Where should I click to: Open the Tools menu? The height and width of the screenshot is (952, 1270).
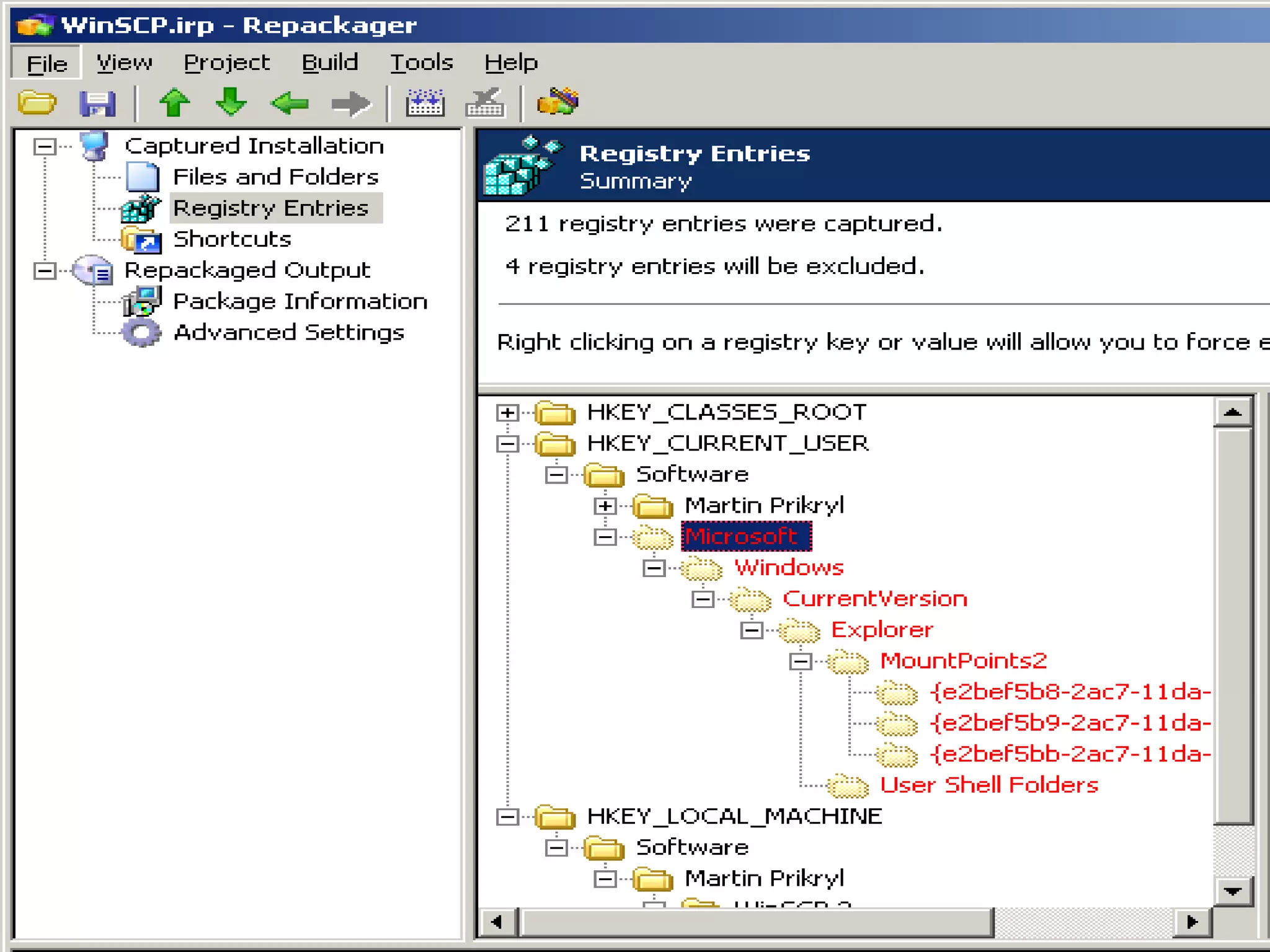(x=421, y=63)
